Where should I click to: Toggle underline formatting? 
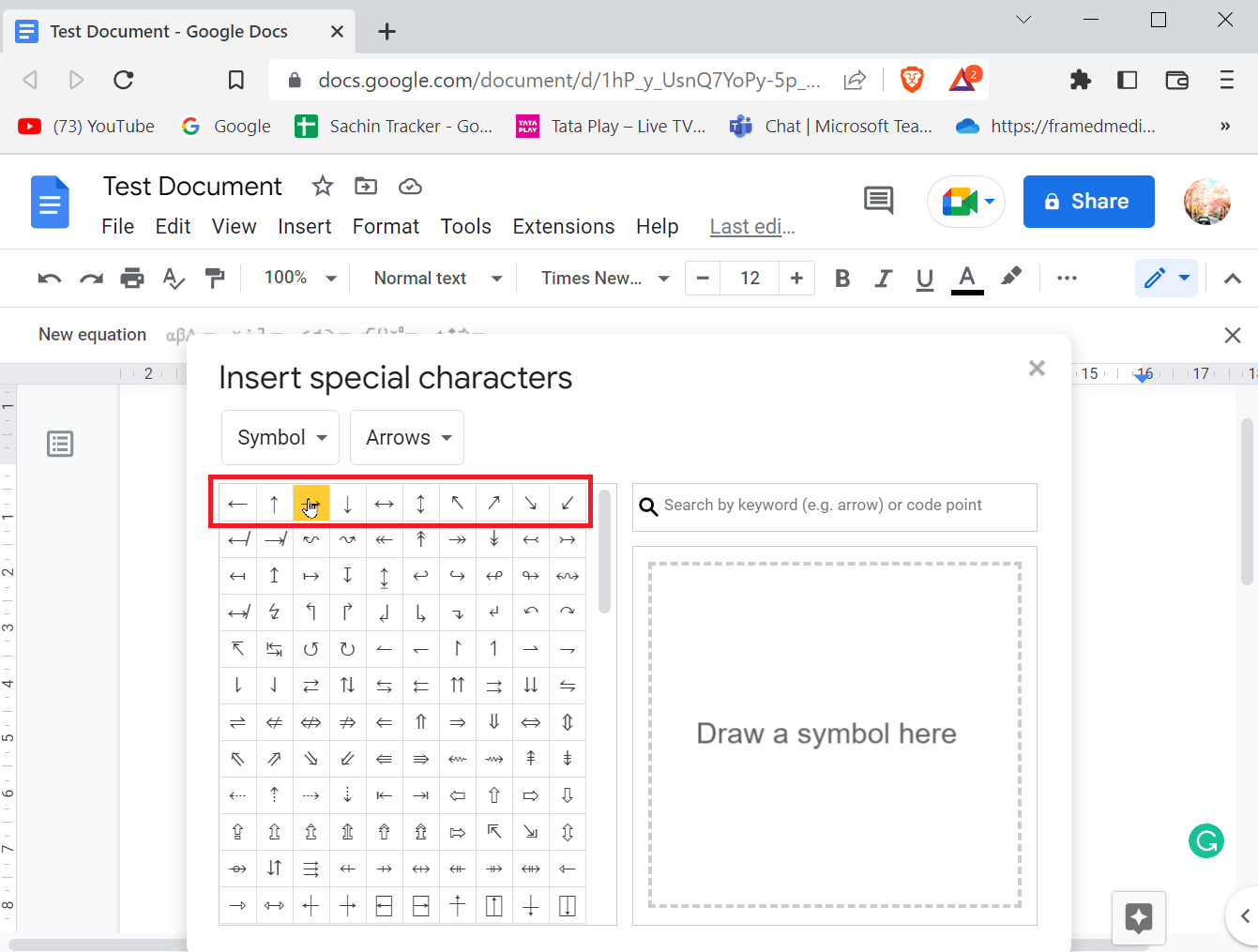(x=925, y=279)
